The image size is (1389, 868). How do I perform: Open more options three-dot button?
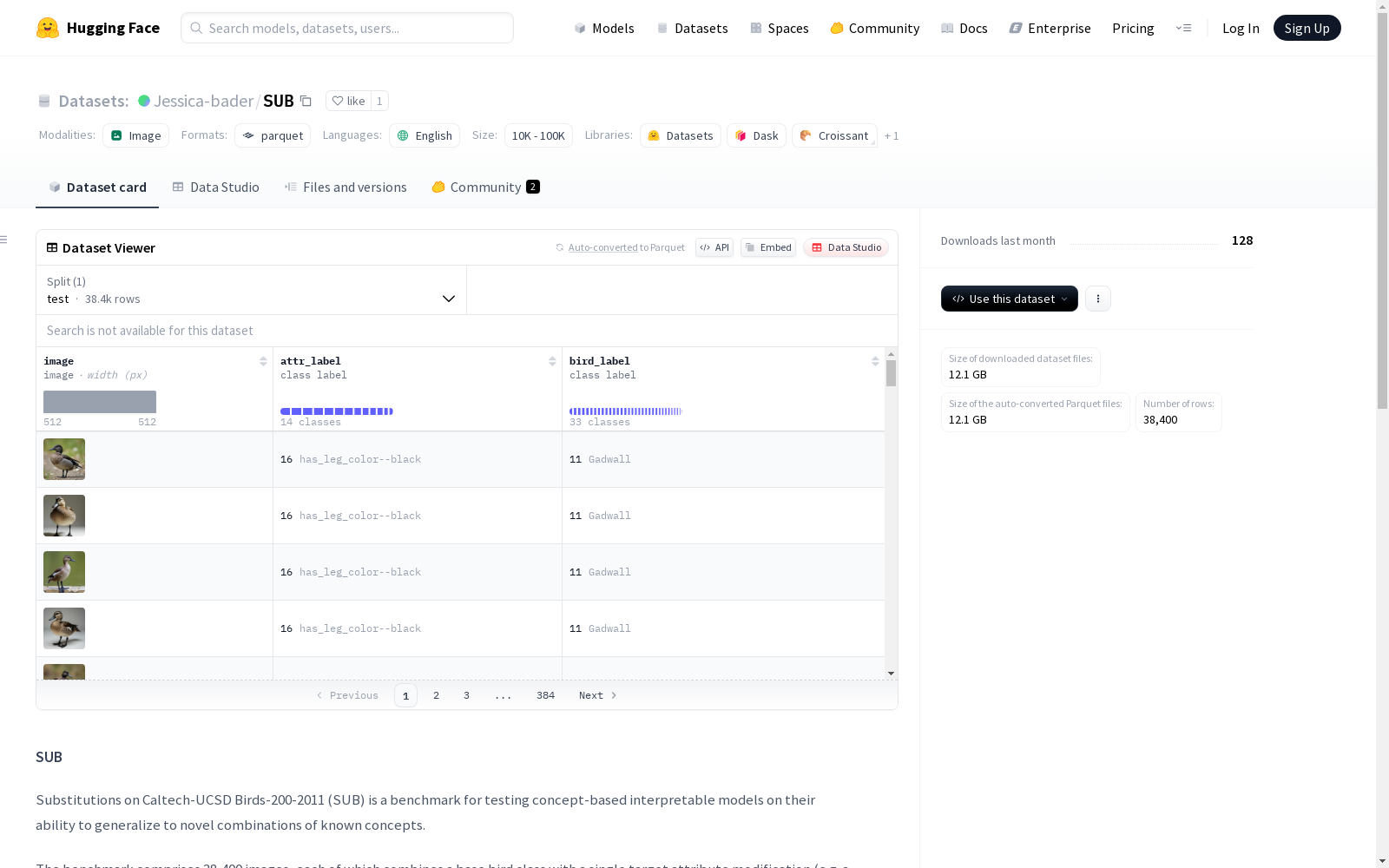[1098, 299]
